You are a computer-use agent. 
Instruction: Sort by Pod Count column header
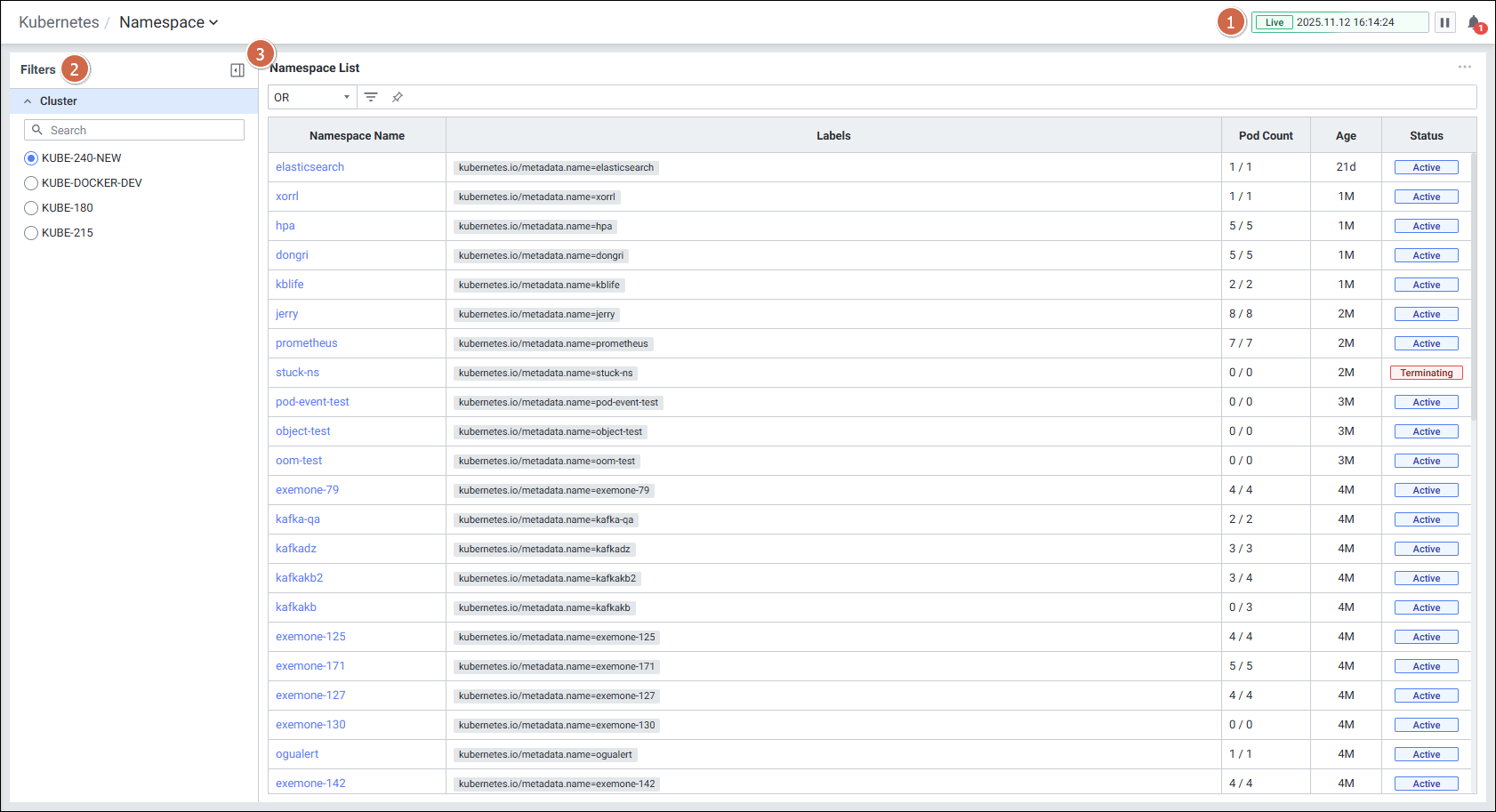(1265, 136)
